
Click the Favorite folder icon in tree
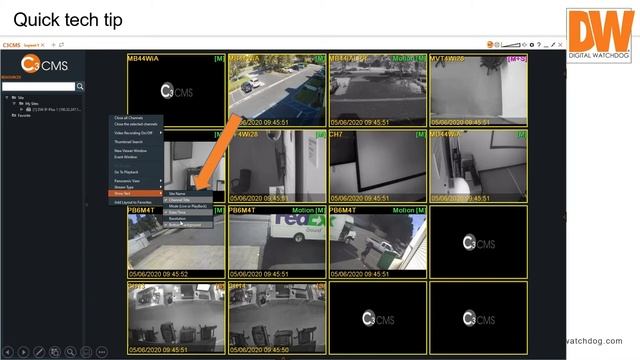(14, 116)
